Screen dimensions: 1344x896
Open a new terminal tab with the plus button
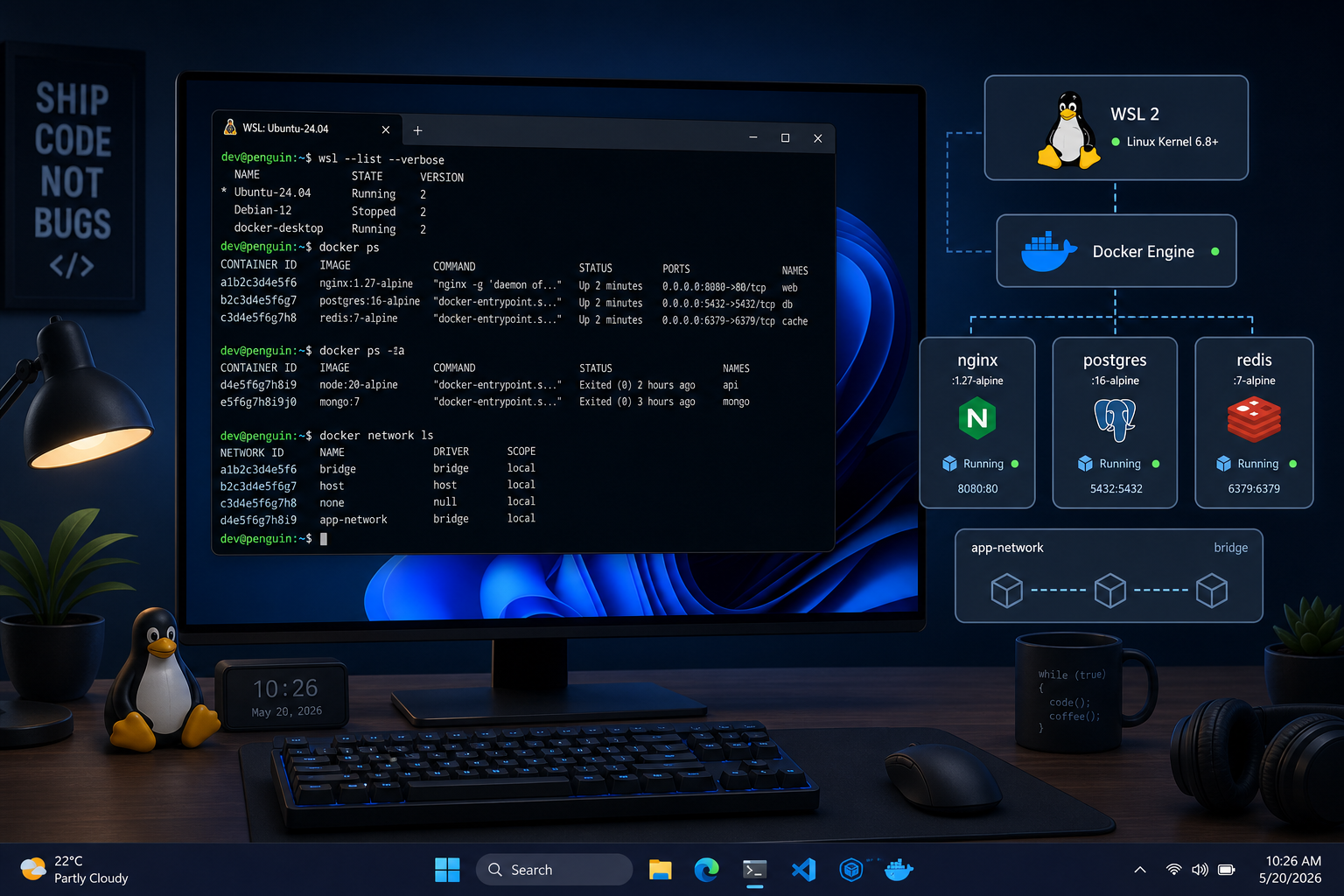tap(417, 130)
